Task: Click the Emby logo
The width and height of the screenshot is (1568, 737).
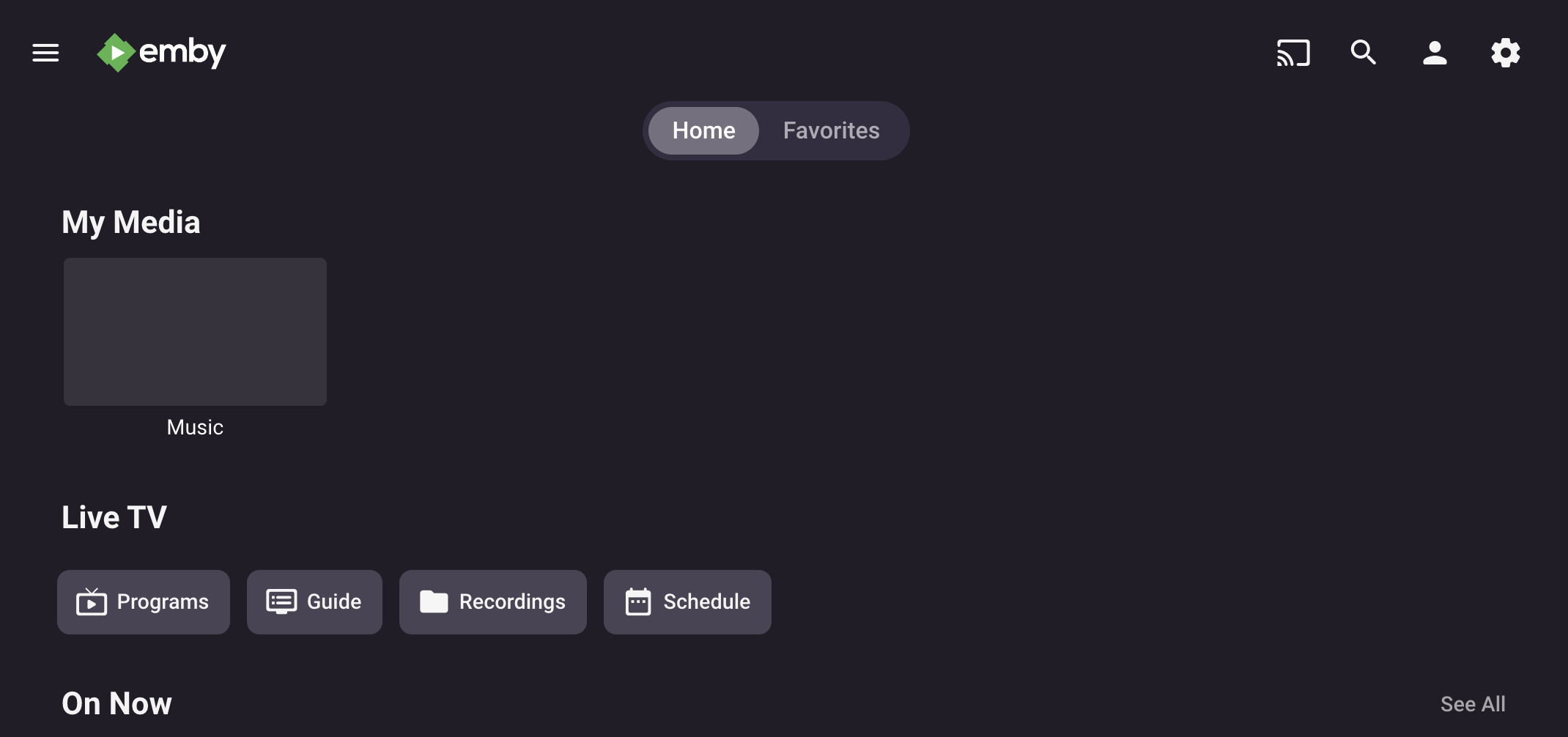Action: 162,53
